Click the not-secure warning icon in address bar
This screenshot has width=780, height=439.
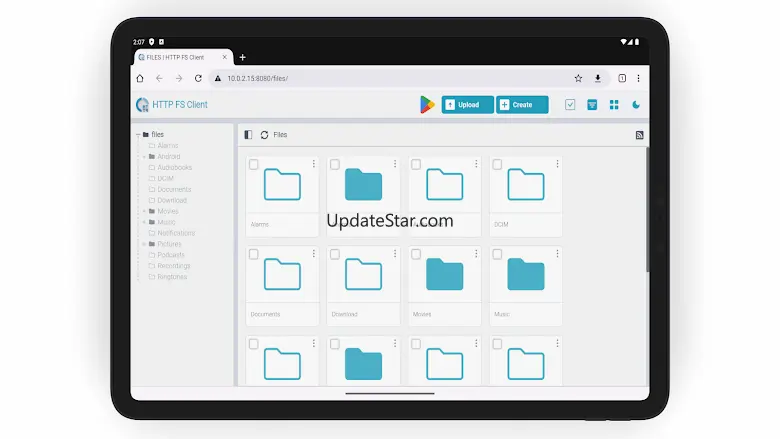(217, 78)
